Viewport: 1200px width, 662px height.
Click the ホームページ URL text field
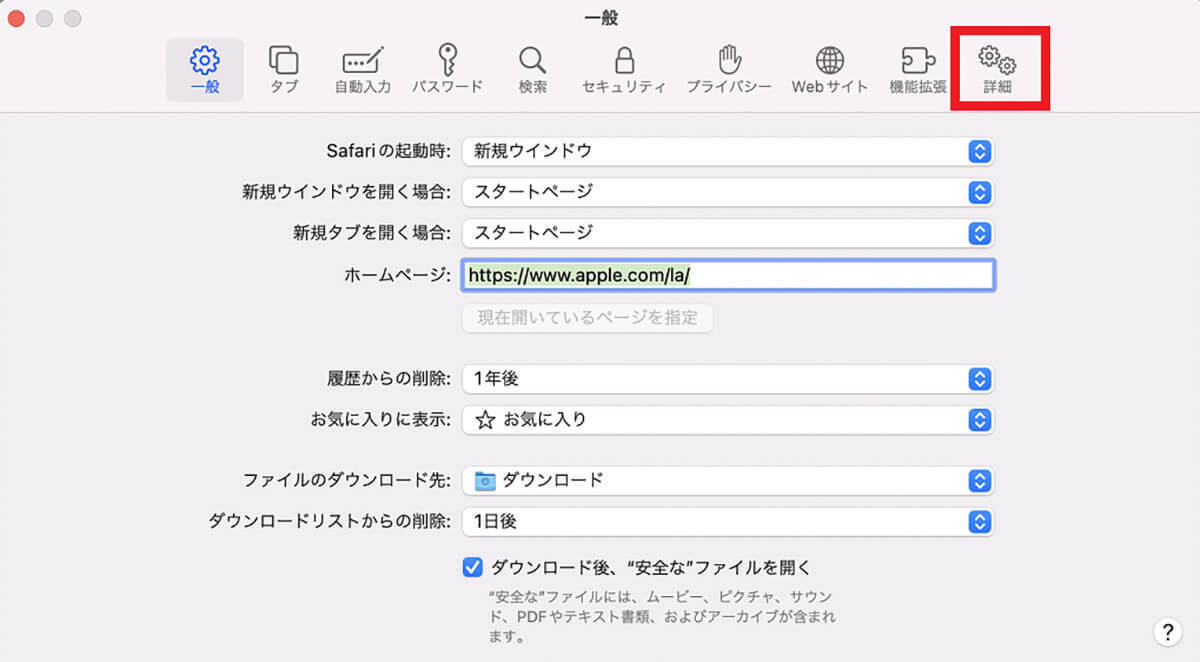pyautogui.click(x=727, y=275)
